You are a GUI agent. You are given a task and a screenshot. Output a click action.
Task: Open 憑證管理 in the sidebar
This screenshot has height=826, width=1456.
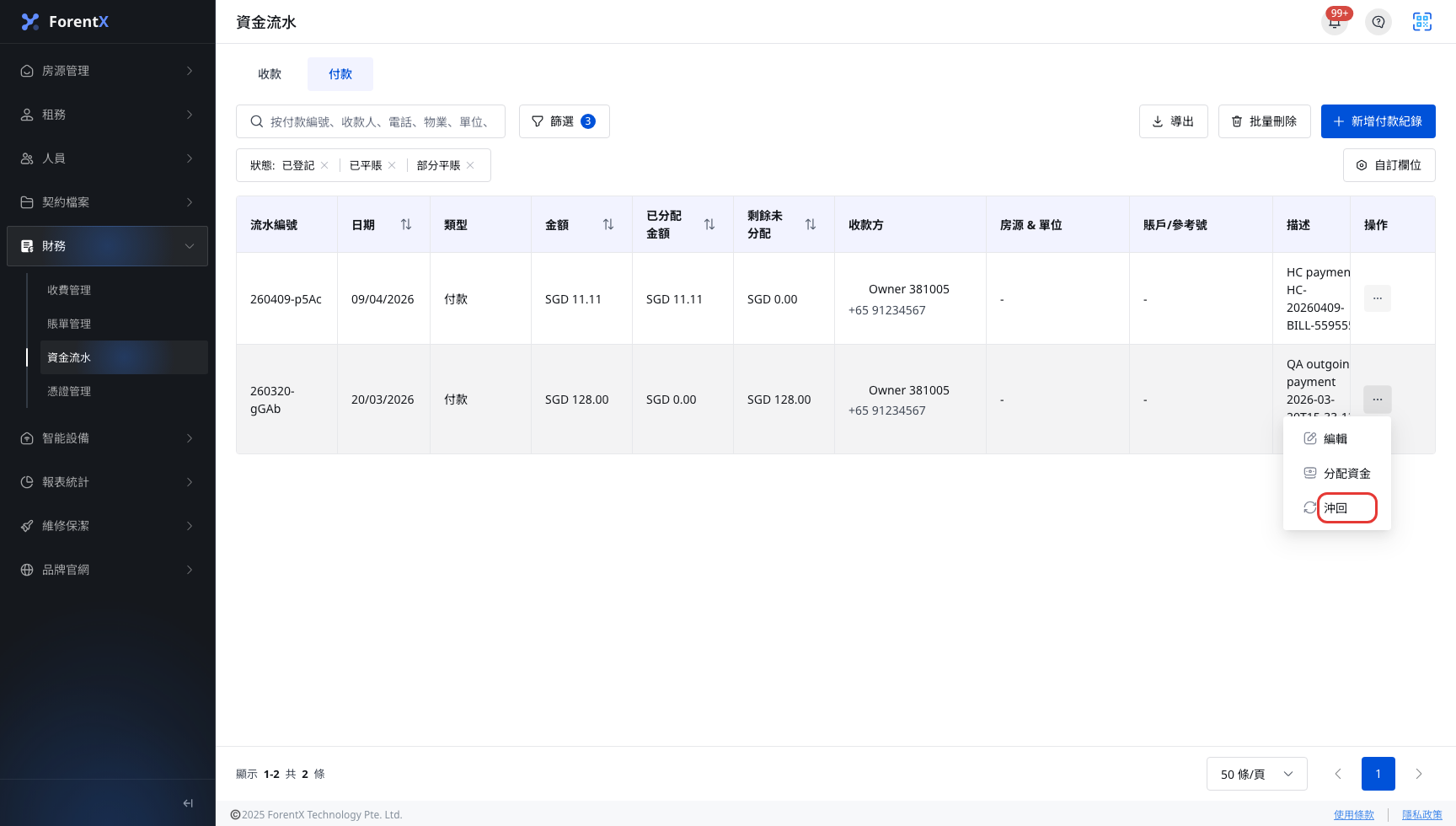[124, 391]
